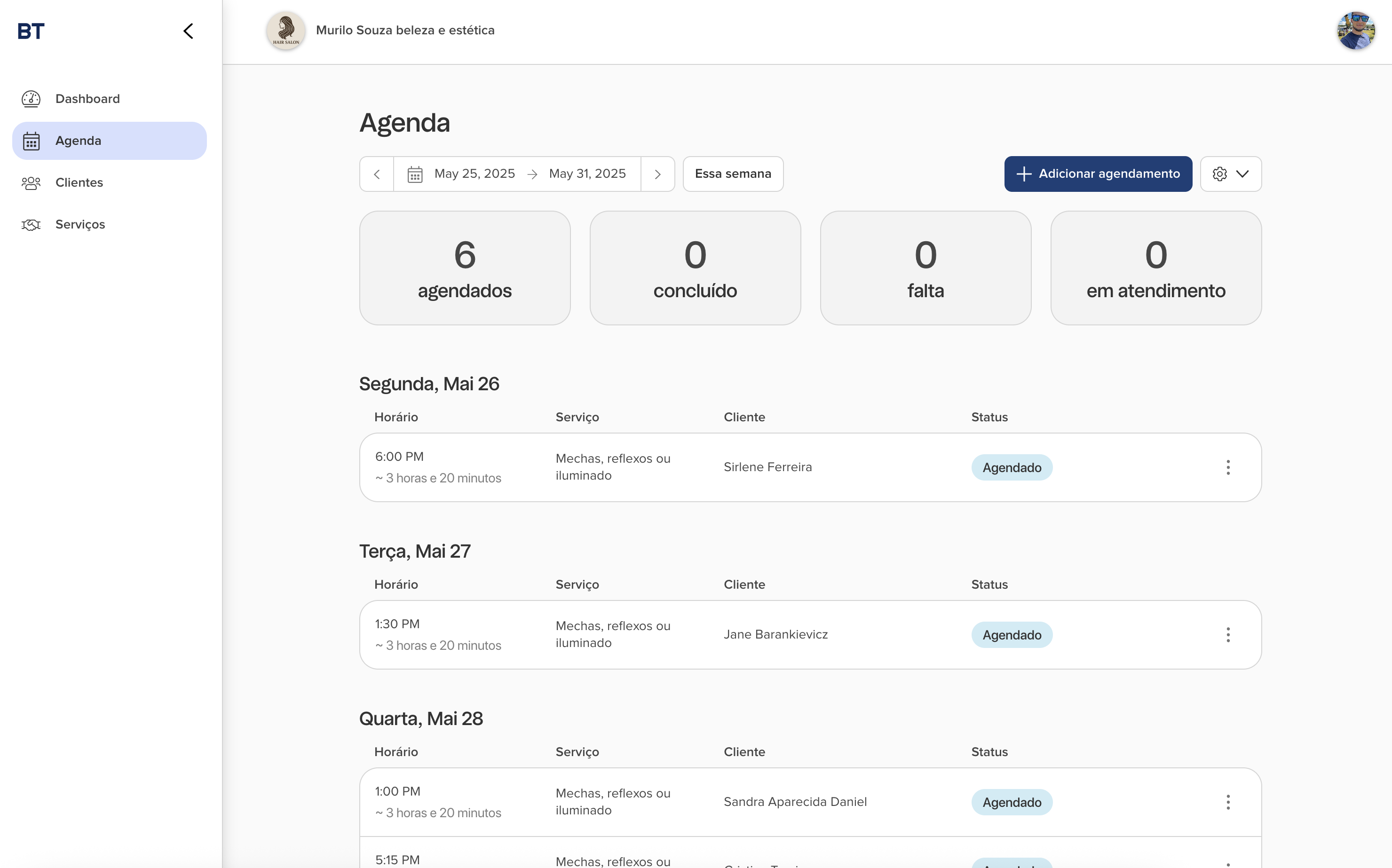Click Murilo Souza beleza e estética title

click(405, 31)
